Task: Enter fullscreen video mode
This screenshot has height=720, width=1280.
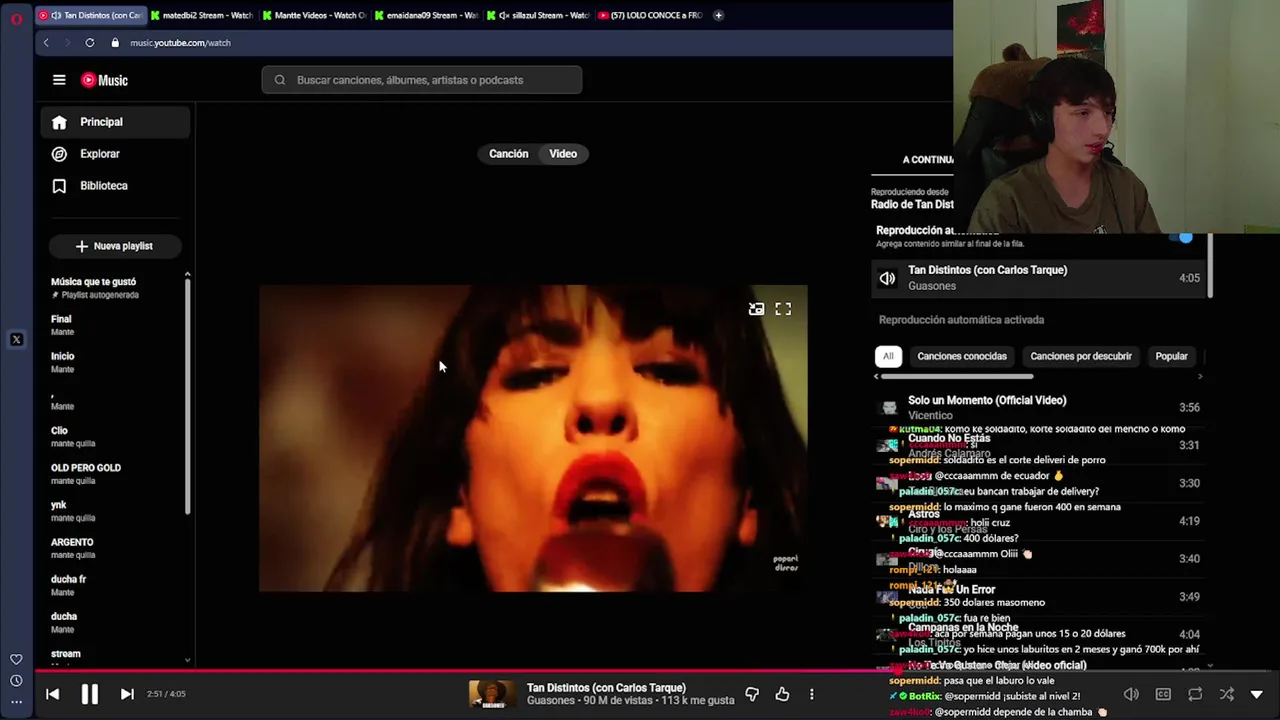Action: [783, 310]
